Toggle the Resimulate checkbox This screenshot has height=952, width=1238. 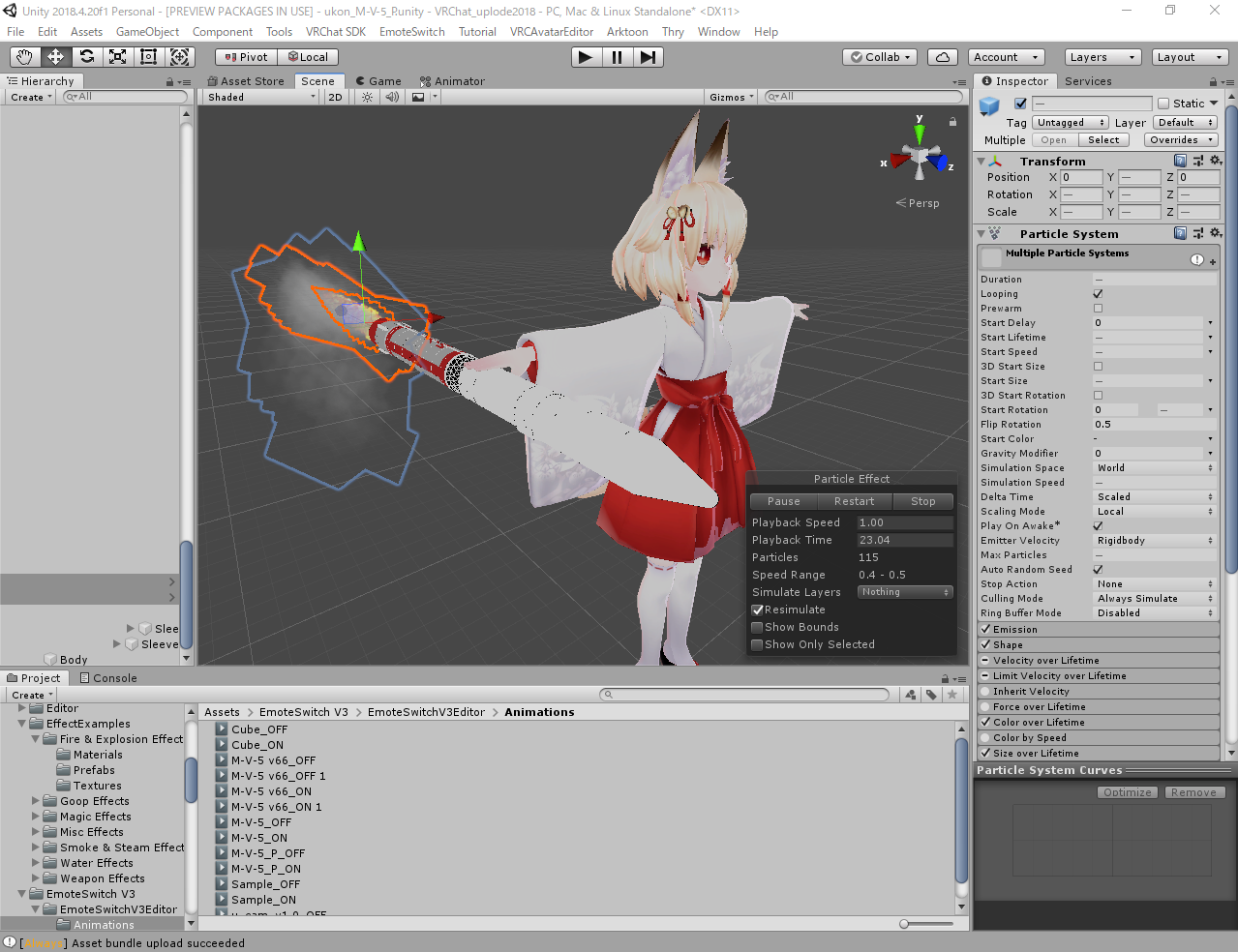click(758, 610)
